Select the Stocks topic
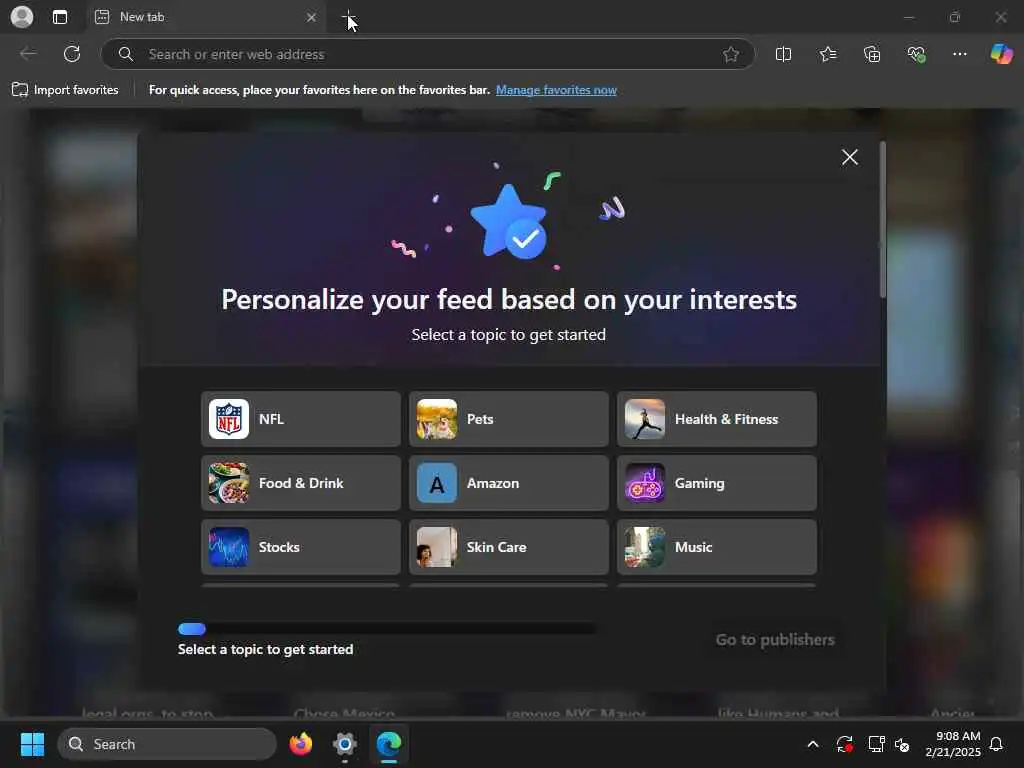 coord(300,547)
